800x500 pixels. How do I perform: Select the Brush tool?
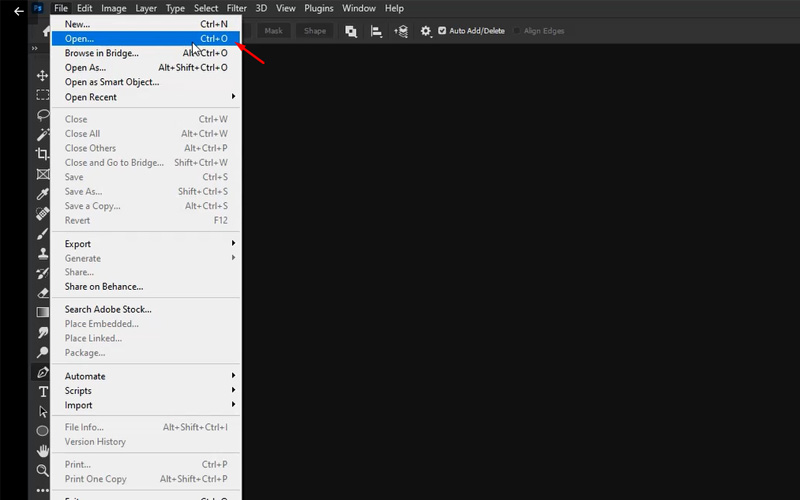pyautogui.click(x=42, y=233)
